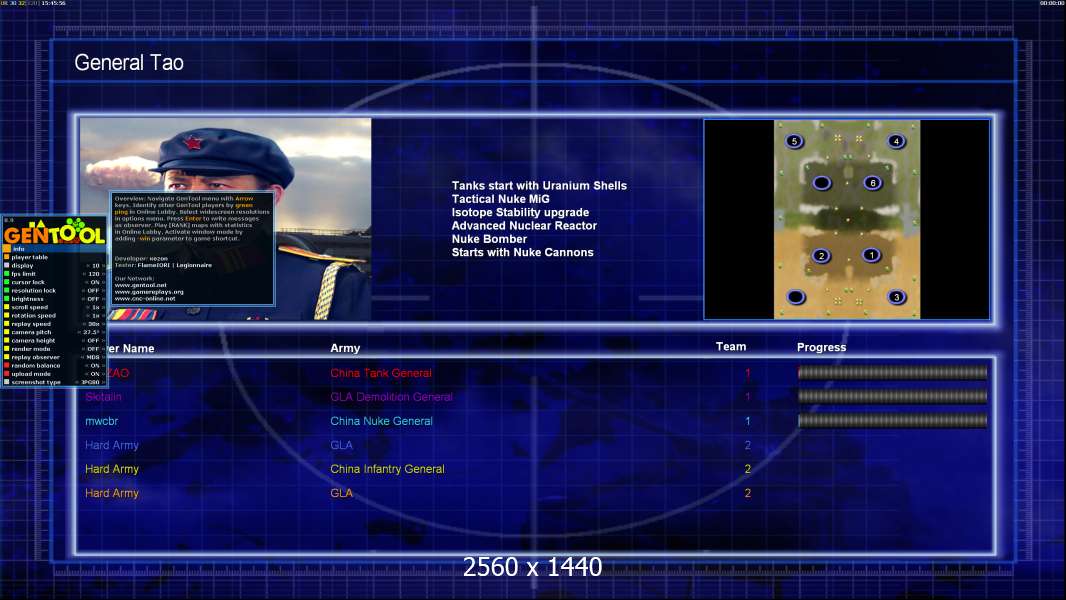This screenshot has width=1066, height=600.
Task: Select the fps limit menu entry label
Action: (x=23, y=274)
